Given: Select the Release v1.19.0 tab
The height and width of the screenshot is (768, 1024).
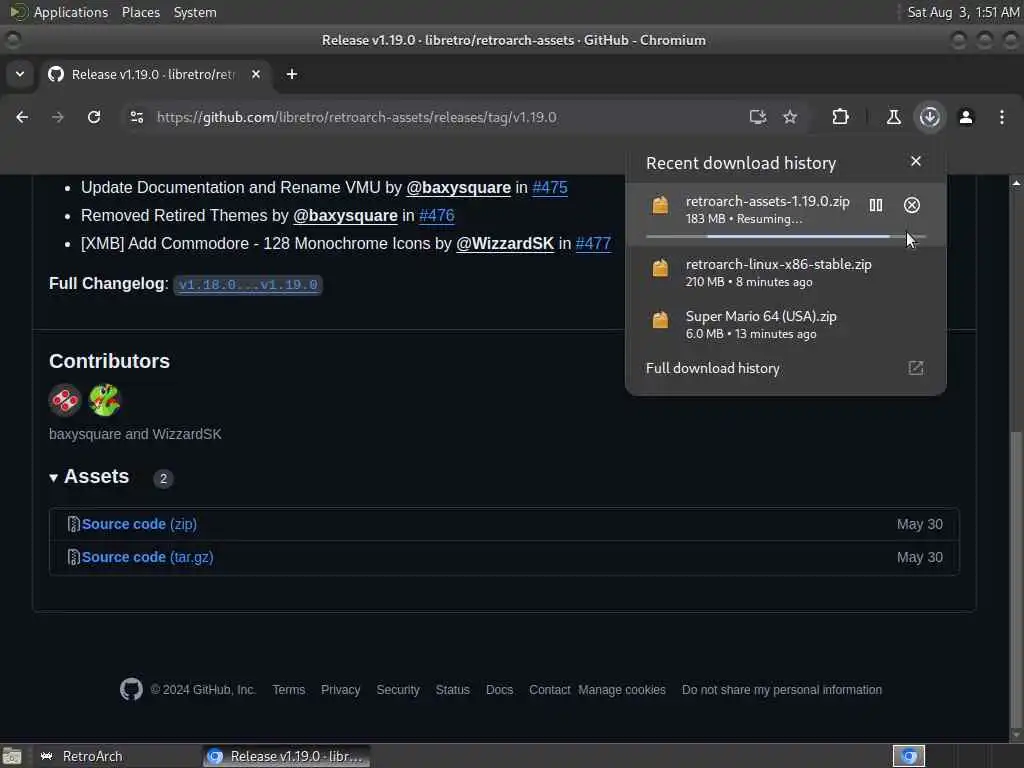Looking at the screenshot, I should pos(153,74).
